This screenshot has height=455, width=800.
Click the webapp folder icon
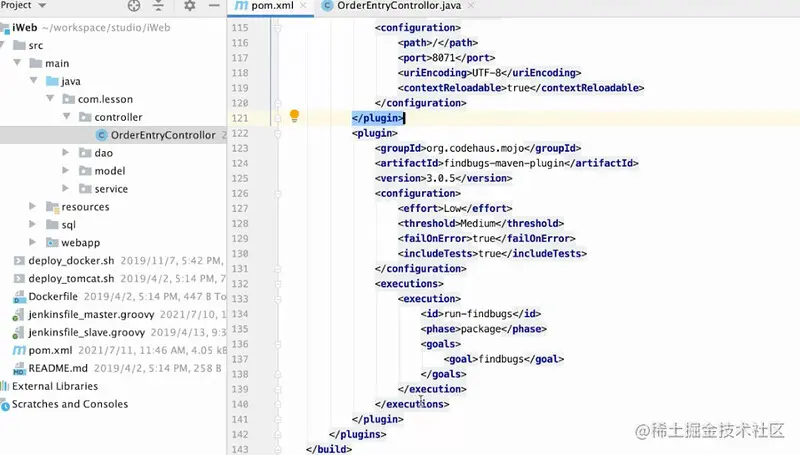pyautogui.click(x=52, y=242)
